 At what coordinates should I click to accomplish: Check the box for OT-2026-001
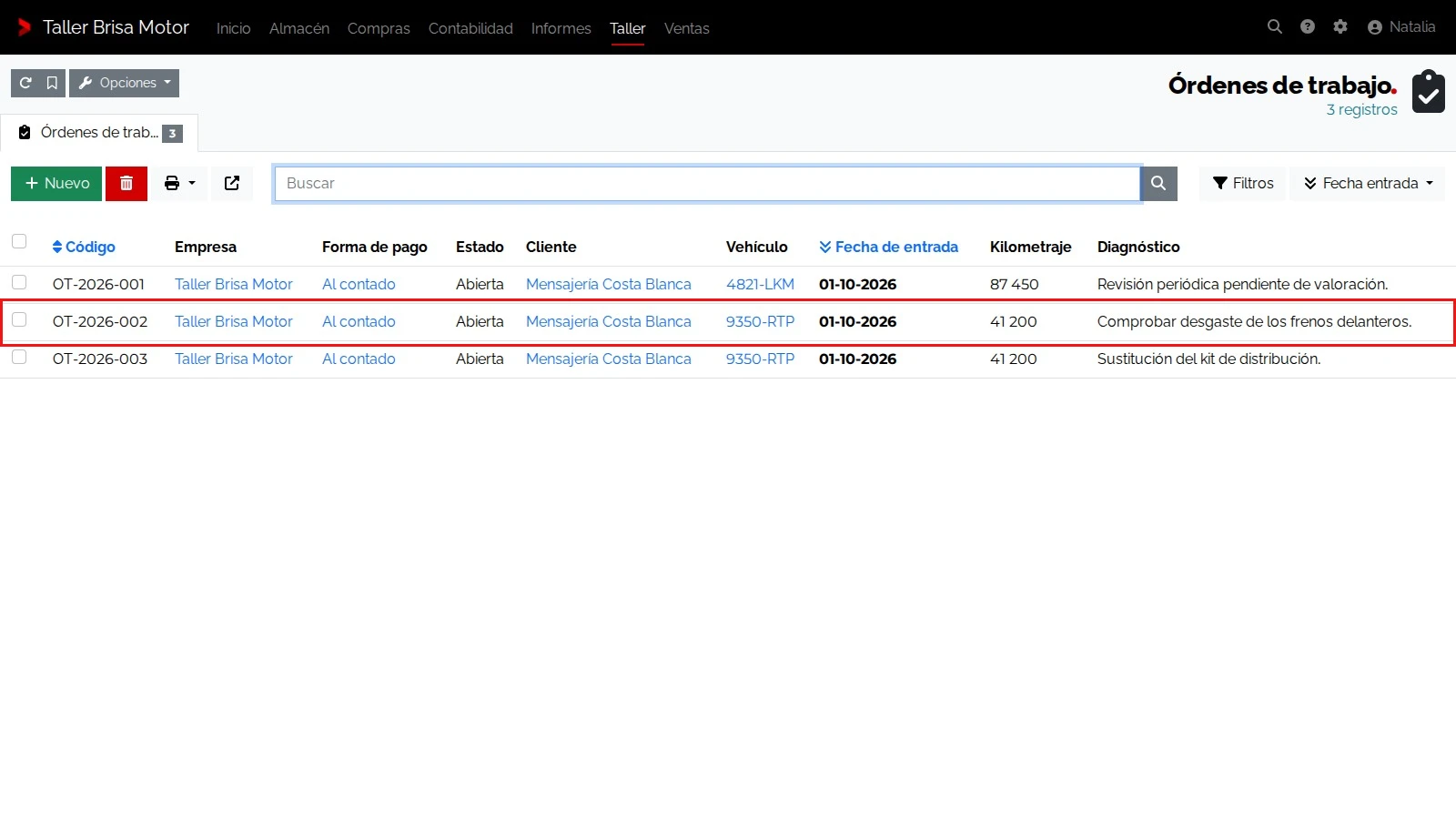(19, 282)
